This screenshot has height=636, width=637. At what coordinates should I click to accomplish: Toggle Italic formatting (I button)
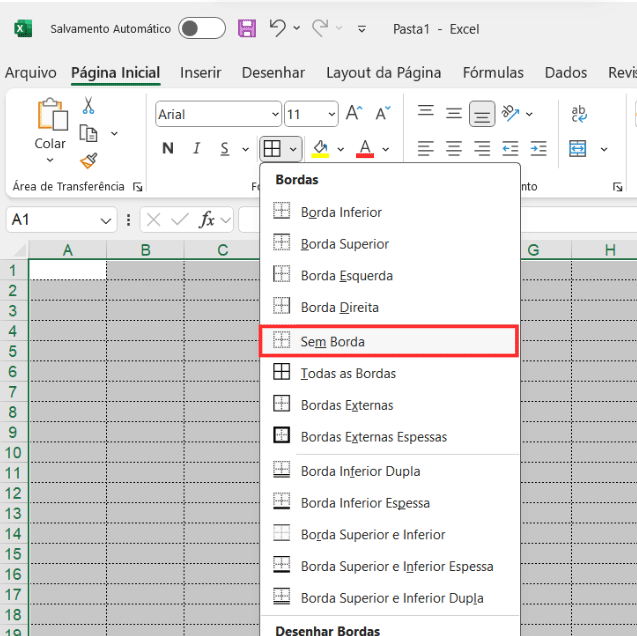tap(196, 149)
